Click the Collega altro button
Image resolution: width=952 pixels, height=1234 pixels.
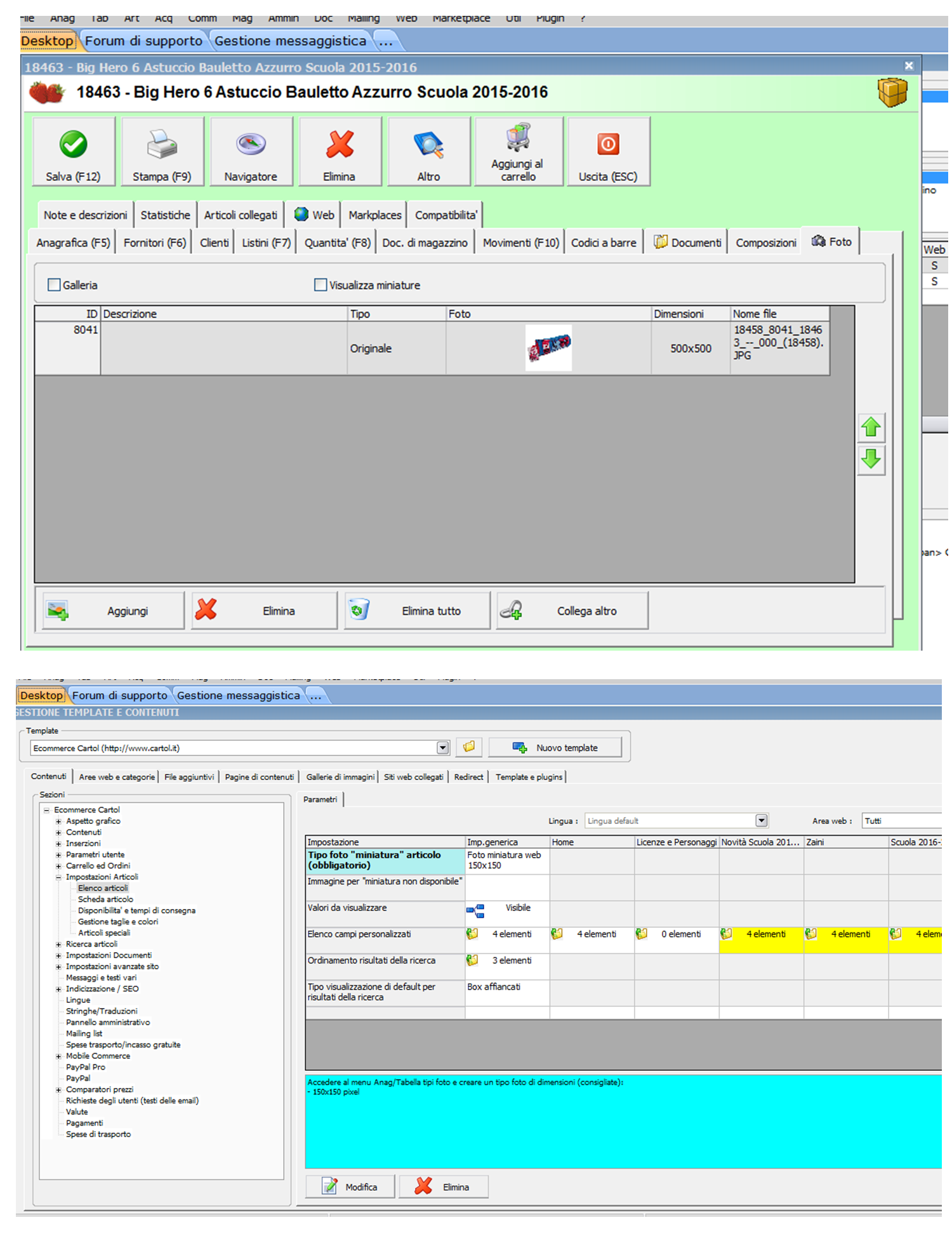tap(572, 611)
